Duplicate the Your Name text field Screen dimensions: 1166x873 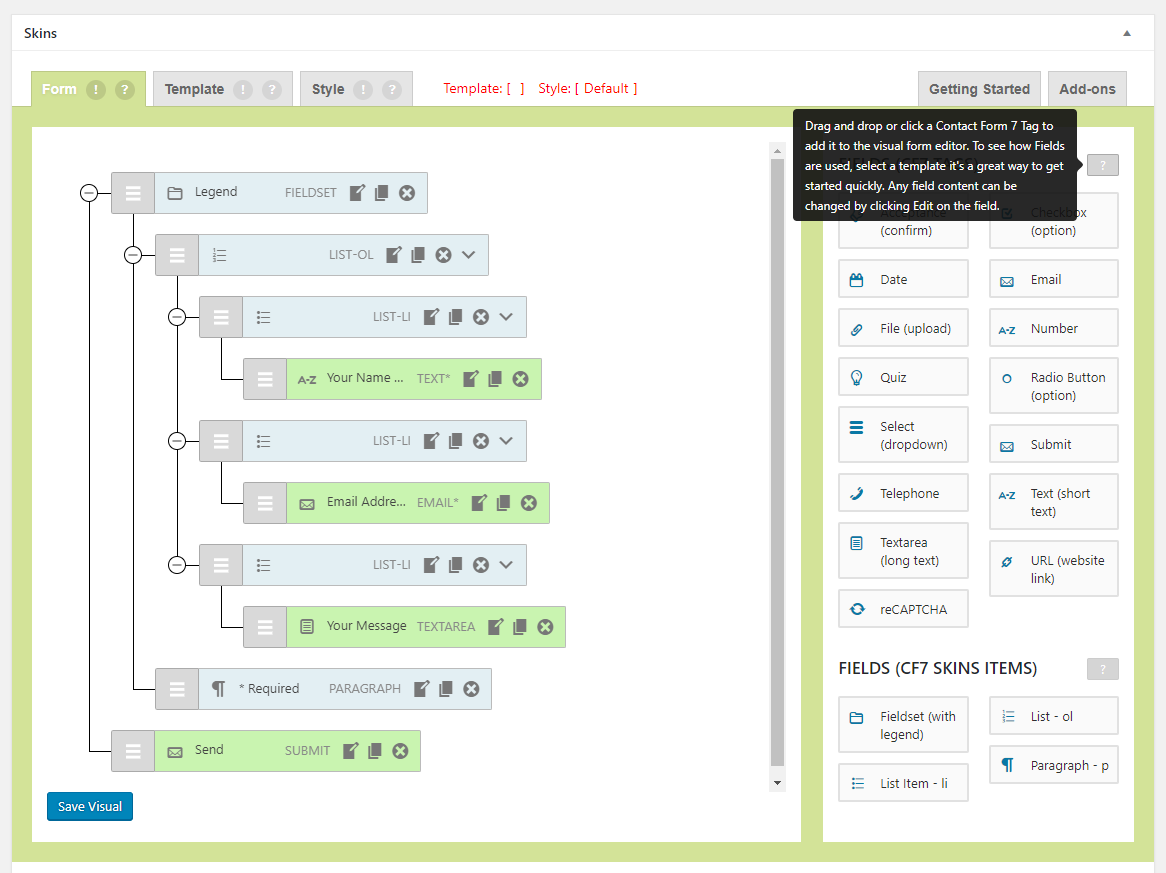[495, 379]
